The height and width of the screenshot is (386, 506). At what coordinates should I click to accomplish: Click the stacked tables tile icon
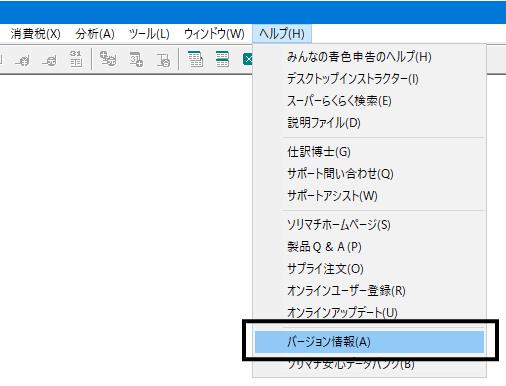point(222,59)
